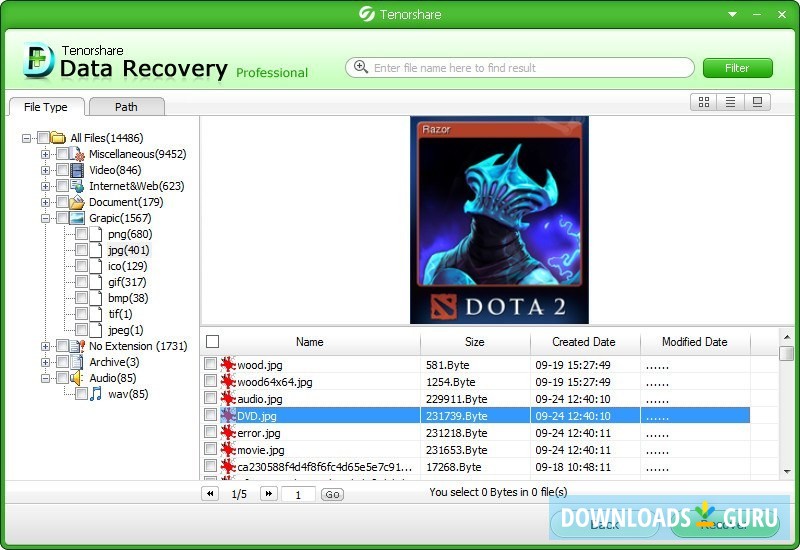Click file list scroll down arrow
Viewport: 800px width, 550px height.
point(787,471)
